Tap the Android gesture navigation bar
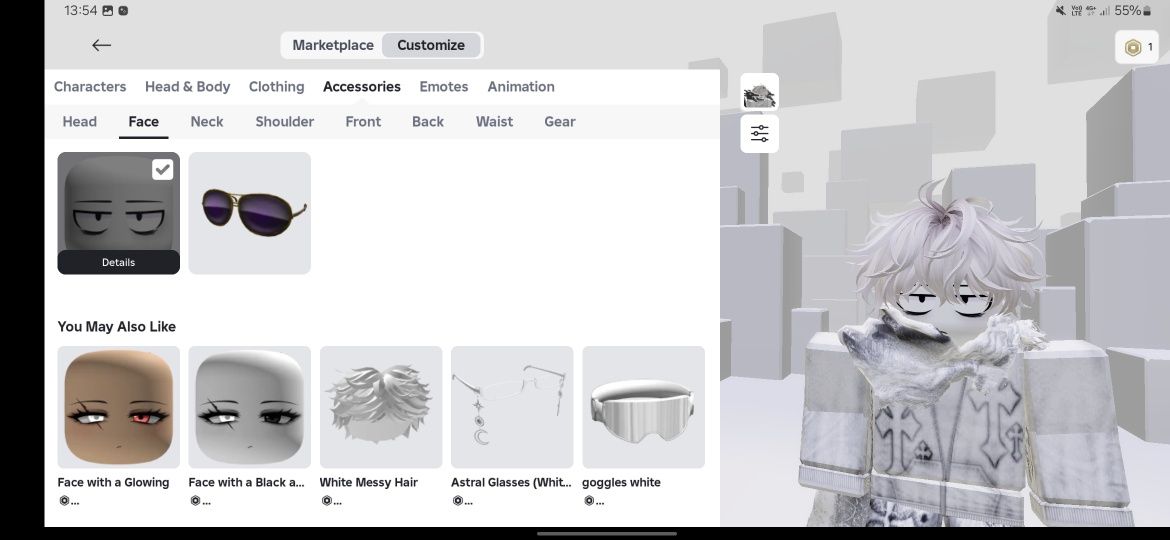The width and height of the screenshot is (1170, 540). point(607,533)
